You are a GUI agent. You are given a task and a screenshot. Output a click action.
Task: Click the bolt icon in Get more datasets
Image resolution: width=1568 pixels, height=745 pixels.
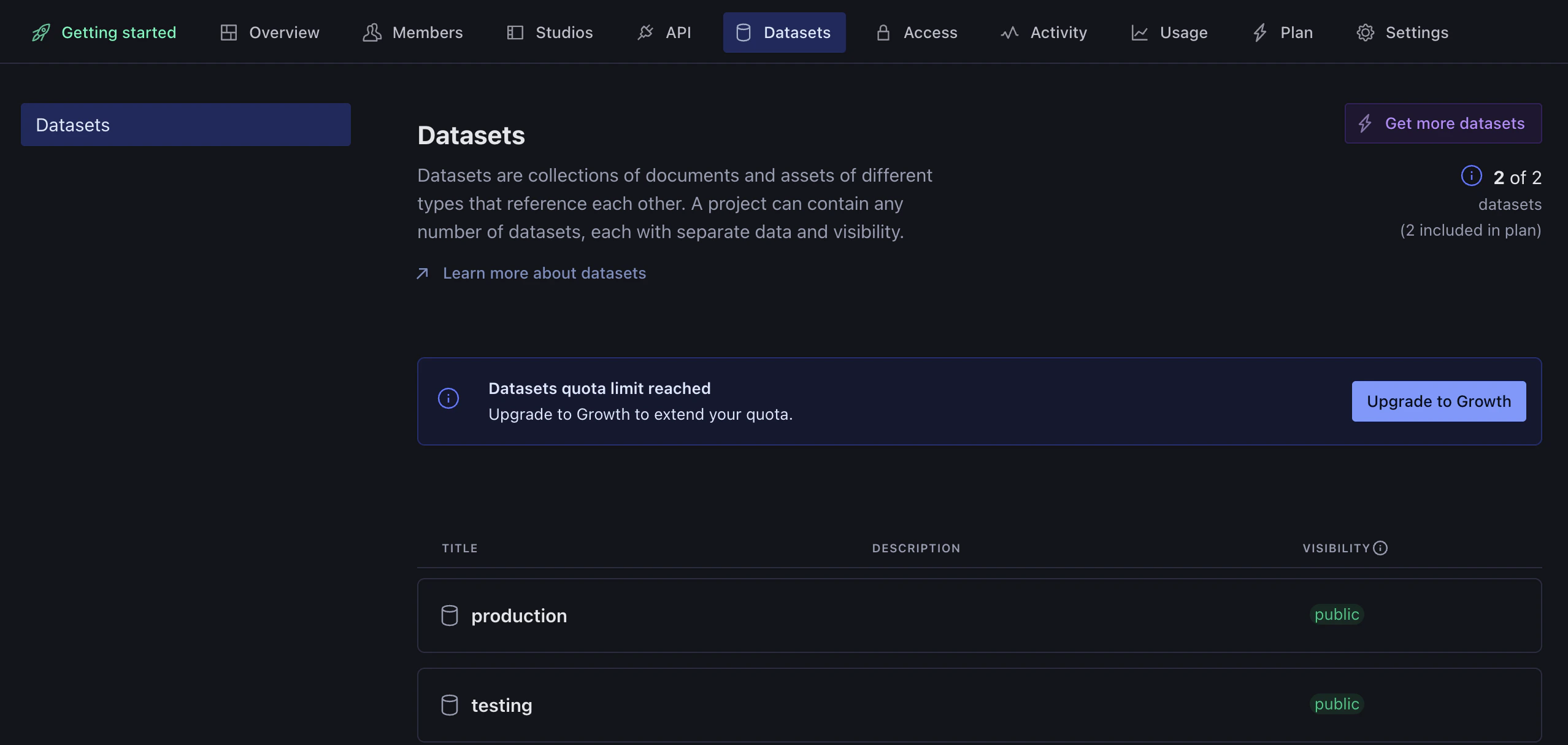click(1365, 123)
